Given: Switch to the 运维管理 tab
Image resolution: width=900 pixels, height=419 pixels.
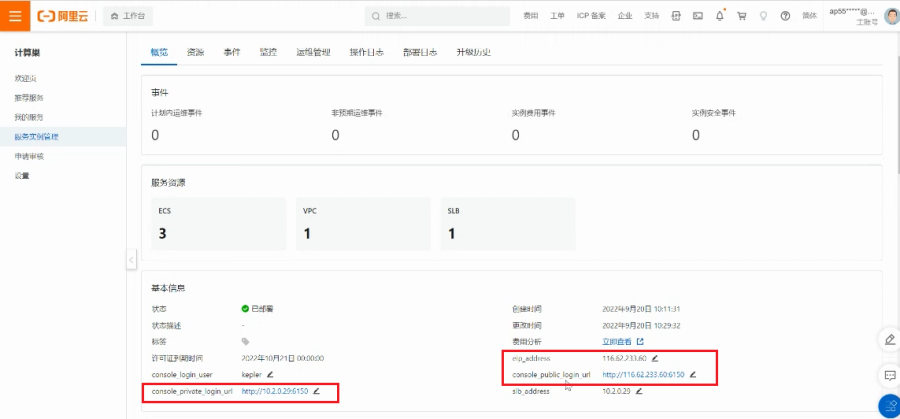Looking at the screenshot, I should [x=313, y=52].
